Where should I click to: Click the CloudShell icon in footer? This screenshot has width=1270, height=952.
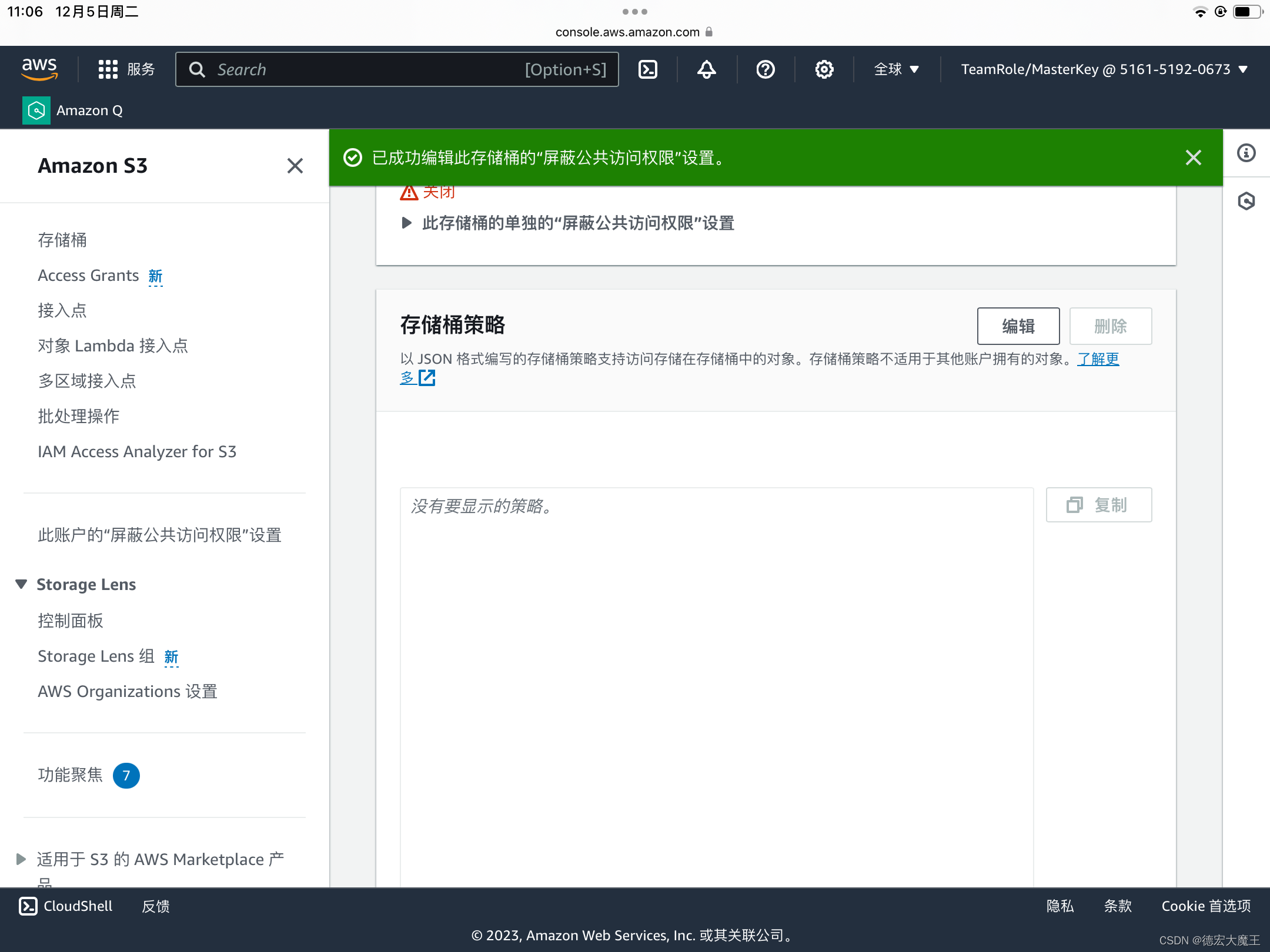pos(28,906)
